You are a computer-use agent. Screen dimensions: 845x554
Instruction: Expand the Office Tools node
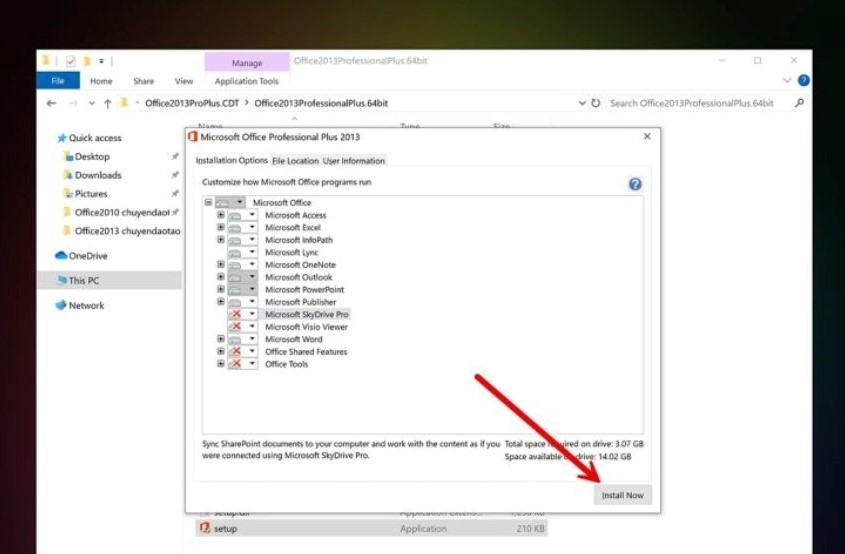(x=220, y=363)
